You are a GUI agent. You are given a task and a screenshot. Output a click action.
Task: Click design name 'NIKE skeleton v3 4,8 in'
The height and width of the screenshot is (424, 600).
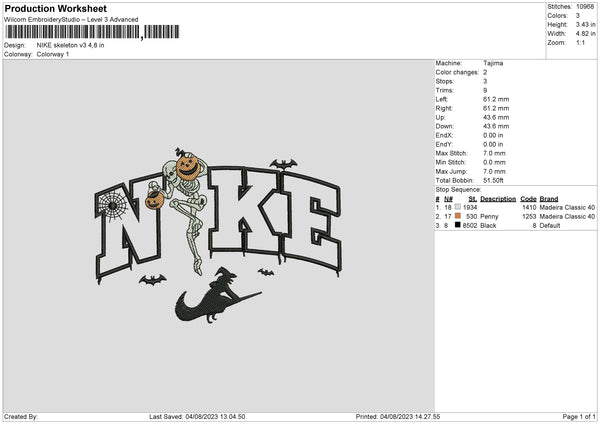pos(70,45)
